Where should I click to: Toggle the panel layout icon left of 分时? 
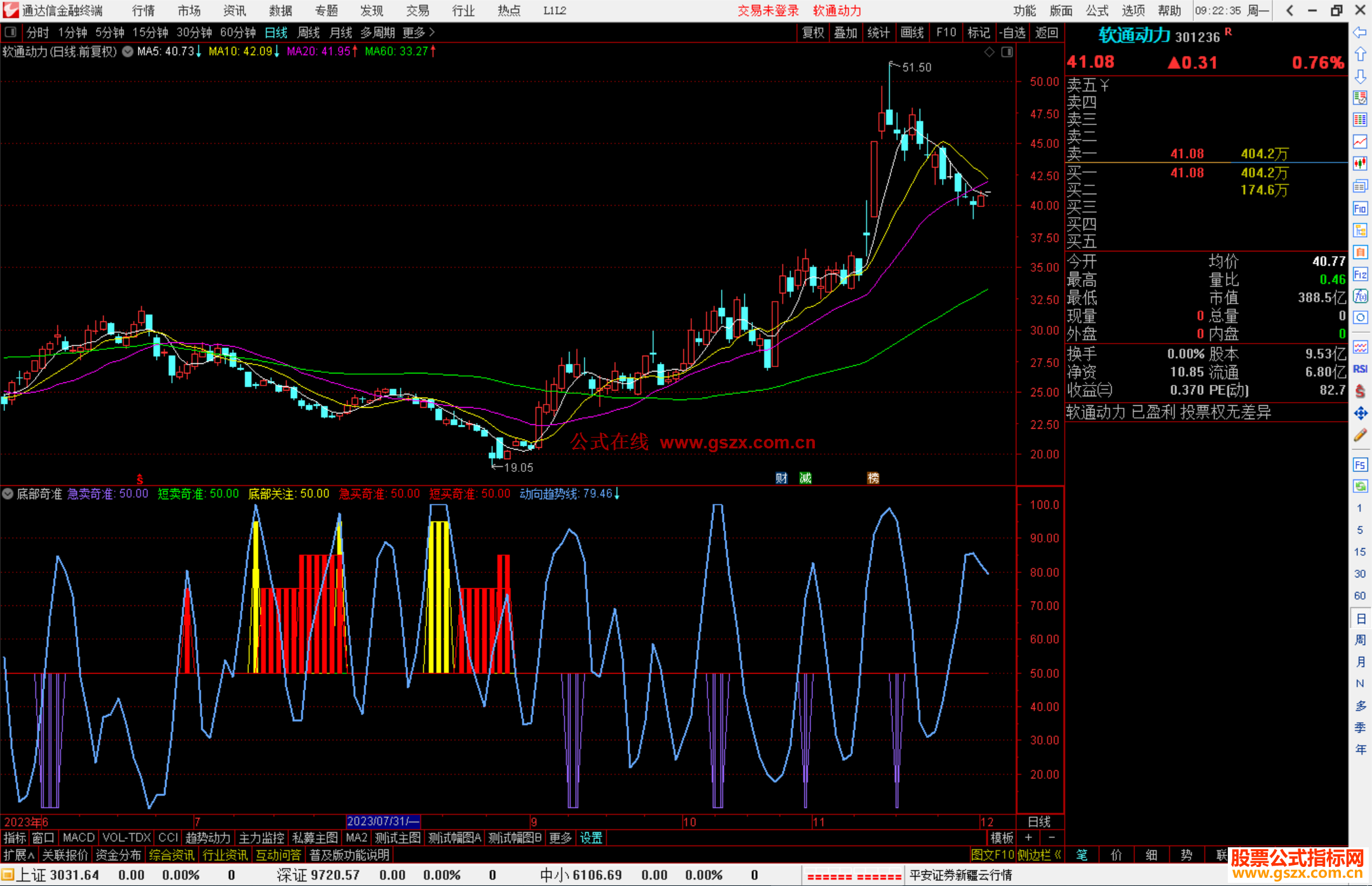coord(11,32)
